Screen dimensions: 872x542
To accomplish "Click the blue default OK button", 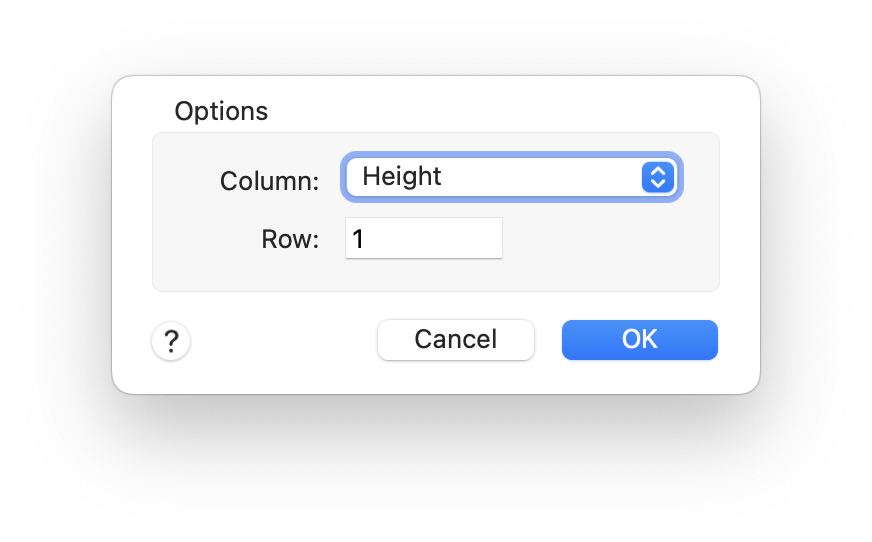I will [x=639, y=340].
